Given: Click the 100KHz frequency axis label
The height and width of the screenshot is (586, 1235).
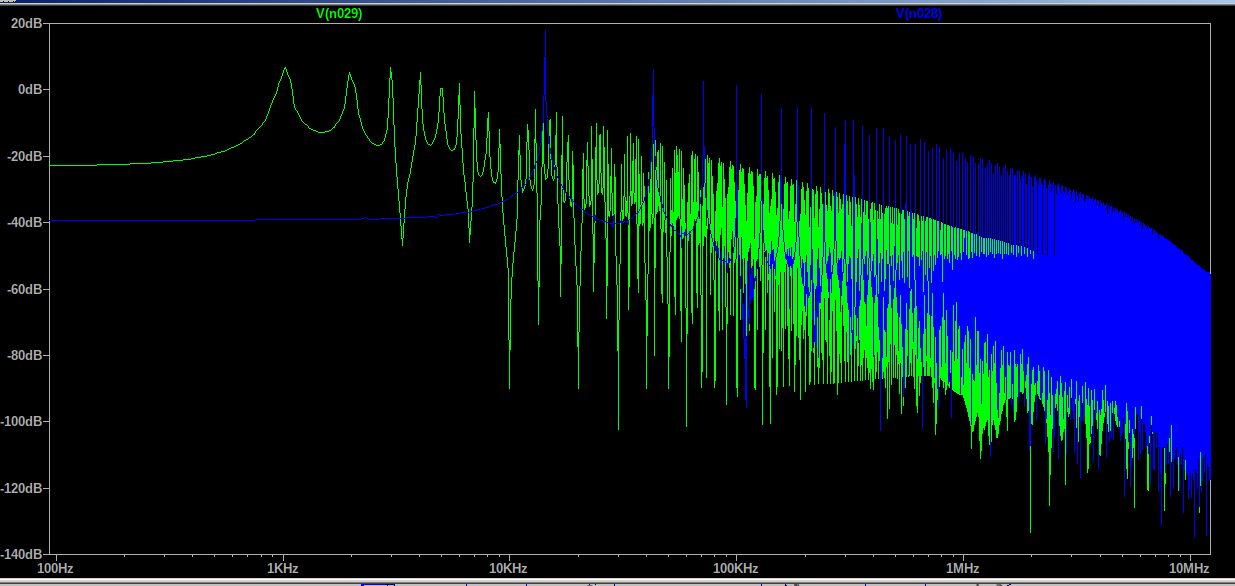Looking at the screenshot, I should click(735, 569).
